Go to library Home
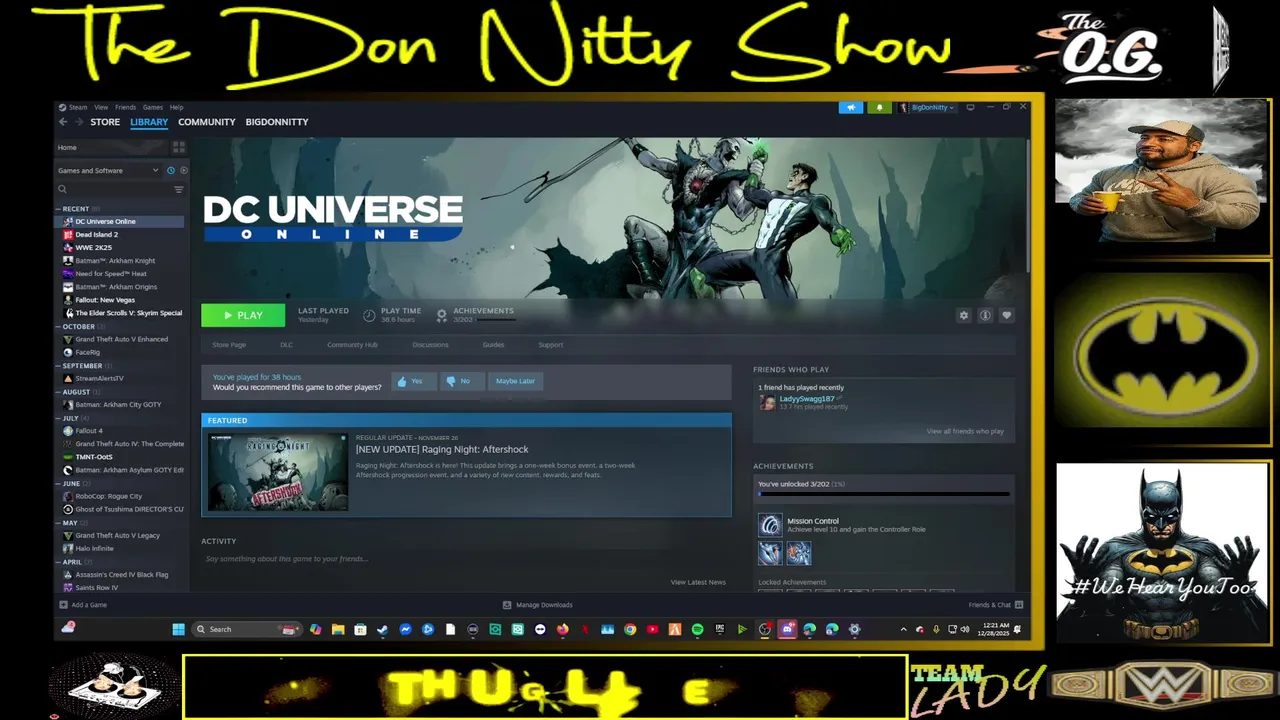 point(67,148)
